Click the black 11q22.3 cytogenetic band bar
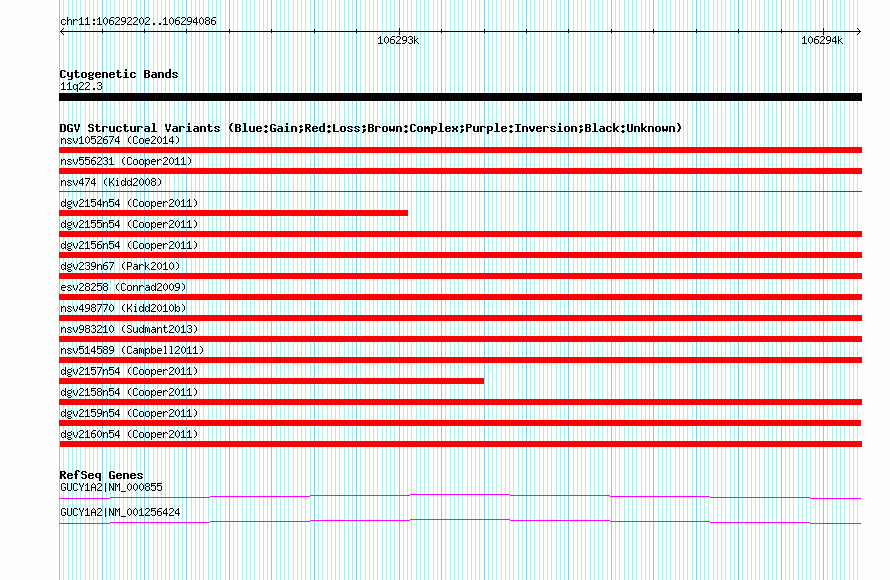This screenshot has height=580, width=890. 460,97
